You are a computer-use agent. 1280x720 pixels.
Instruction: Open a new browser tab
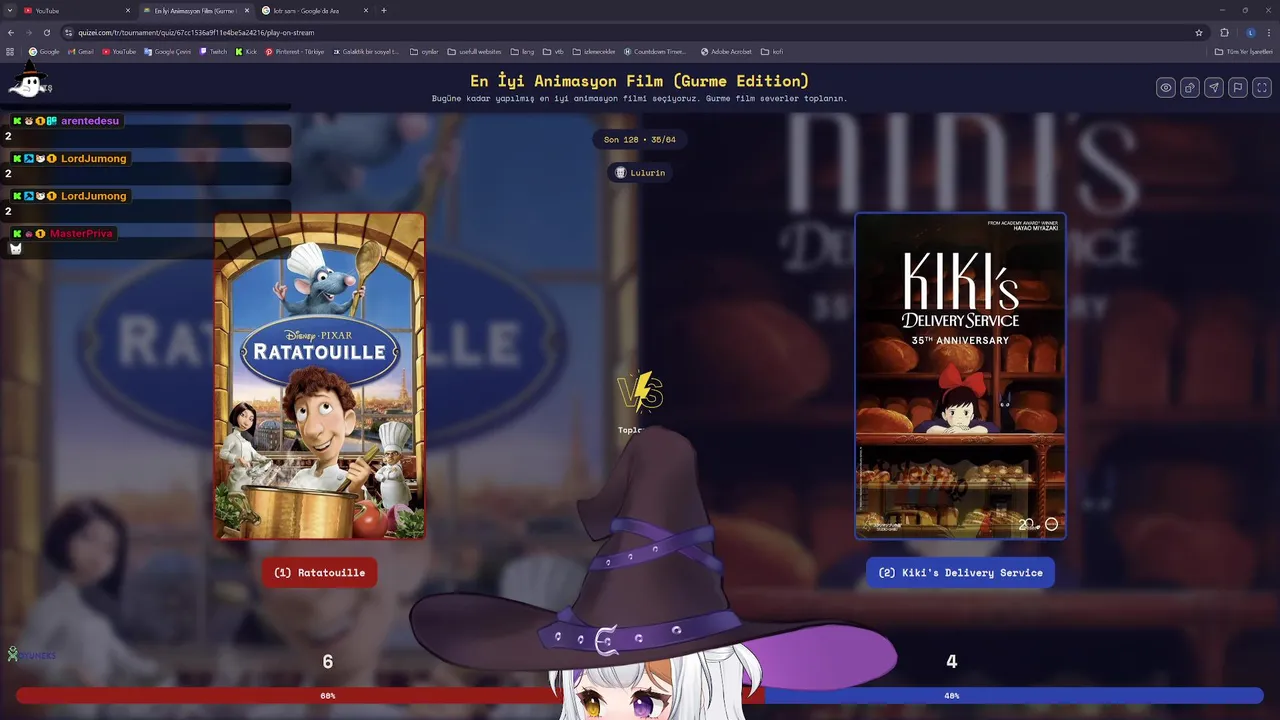[x=384, y=10]
